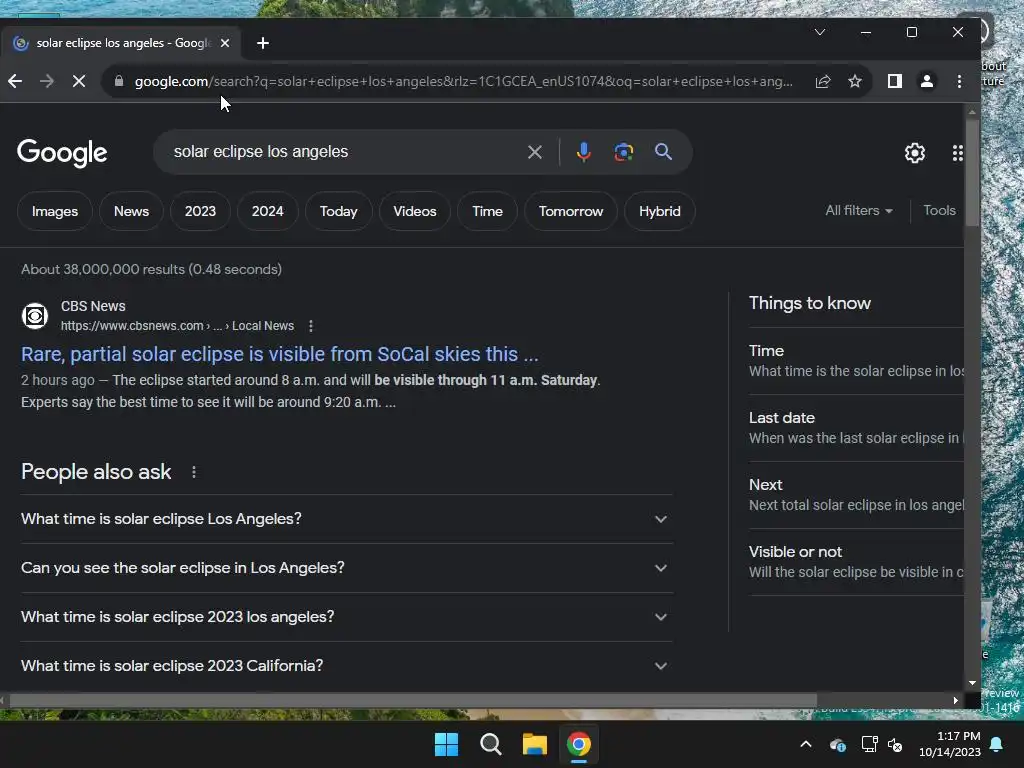Viewport: 1024px width, 768px height.
Task: Open the tab search chevron in title bar
Action: point(820,32)
